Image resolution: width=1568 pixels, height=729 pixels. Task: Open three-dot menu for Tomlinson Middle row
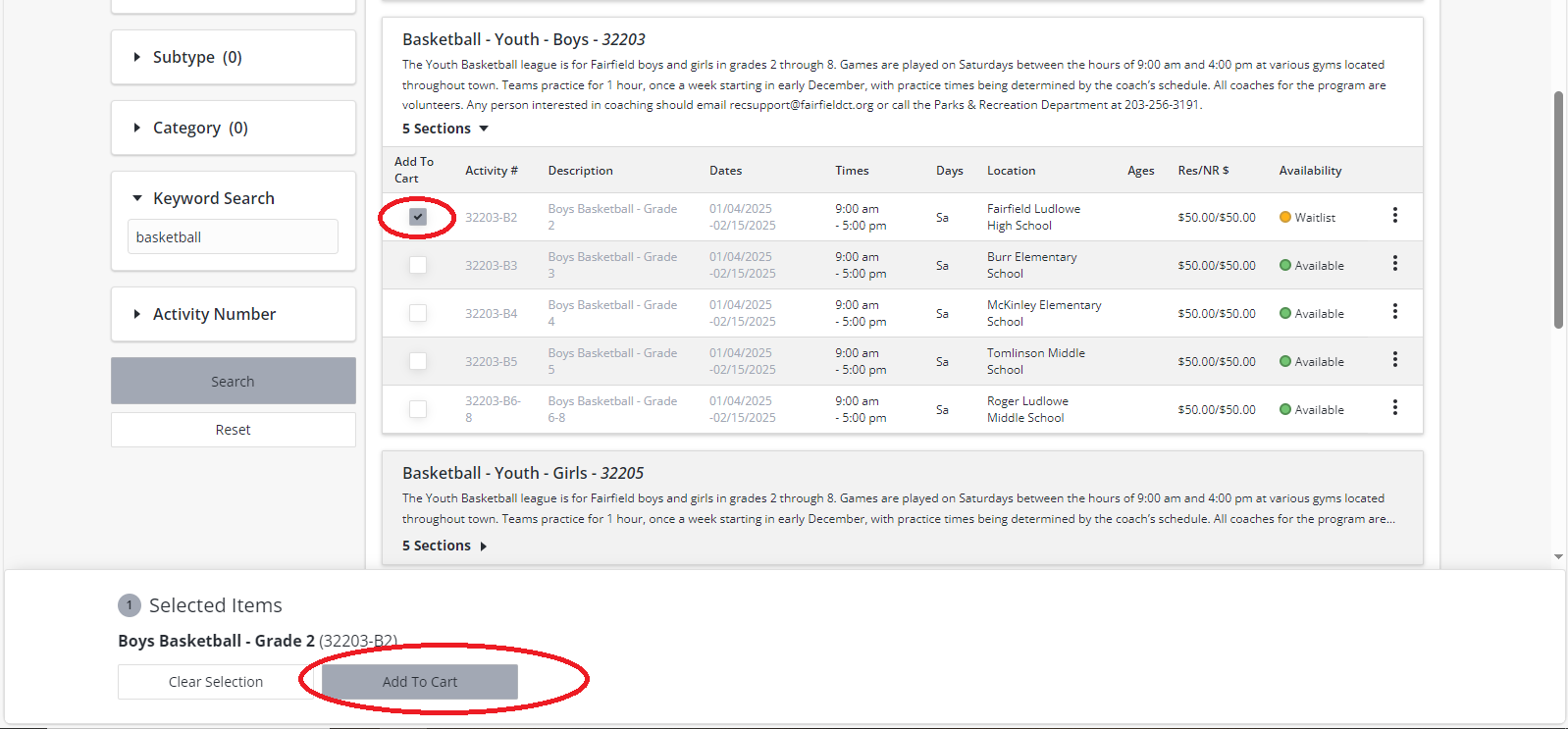pos(1394,360)
